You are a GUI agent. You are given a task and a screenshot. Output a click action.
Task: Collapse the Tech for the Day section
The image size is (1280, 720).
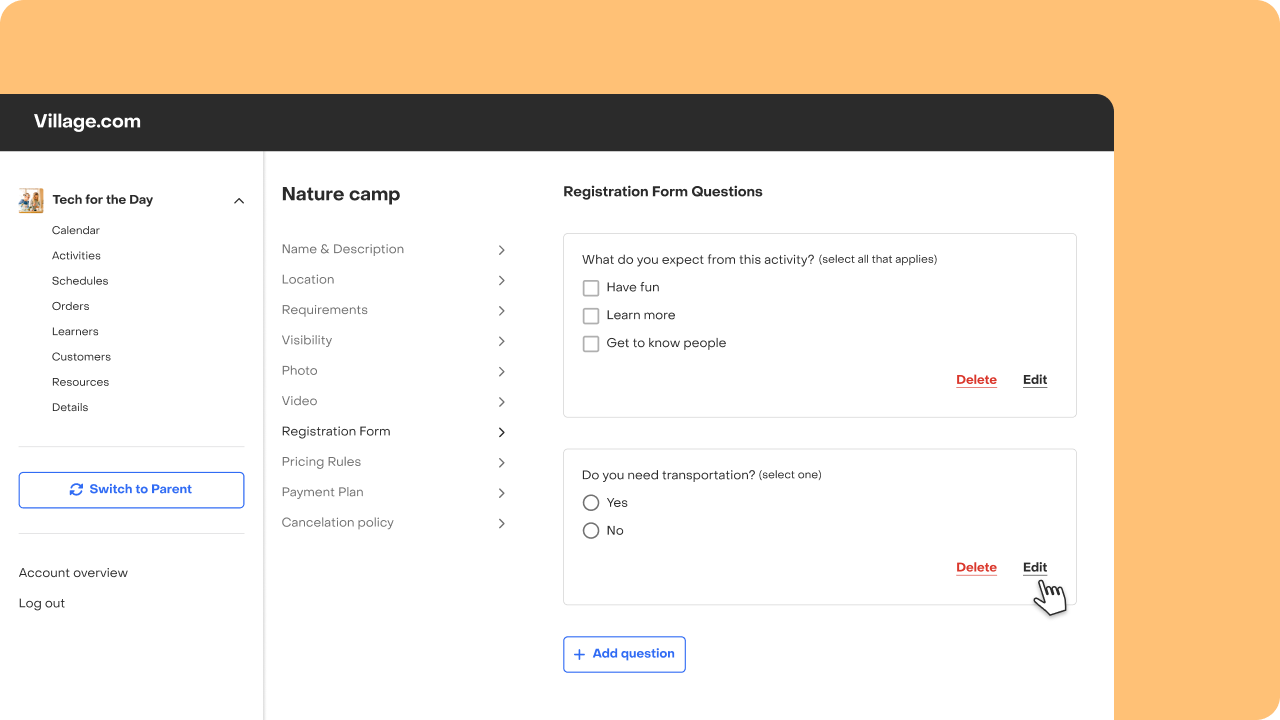tap(239, 201)
